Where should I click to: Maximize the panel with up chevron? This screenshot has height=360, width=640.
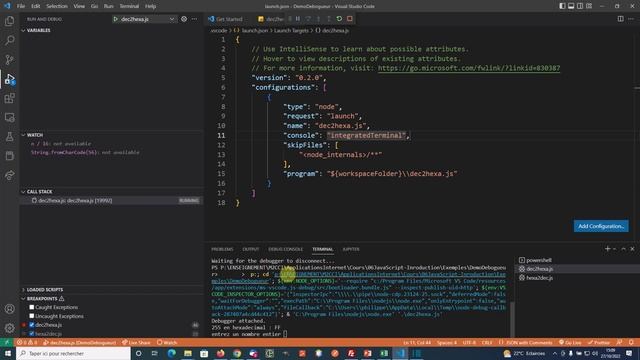click(623, 249)
